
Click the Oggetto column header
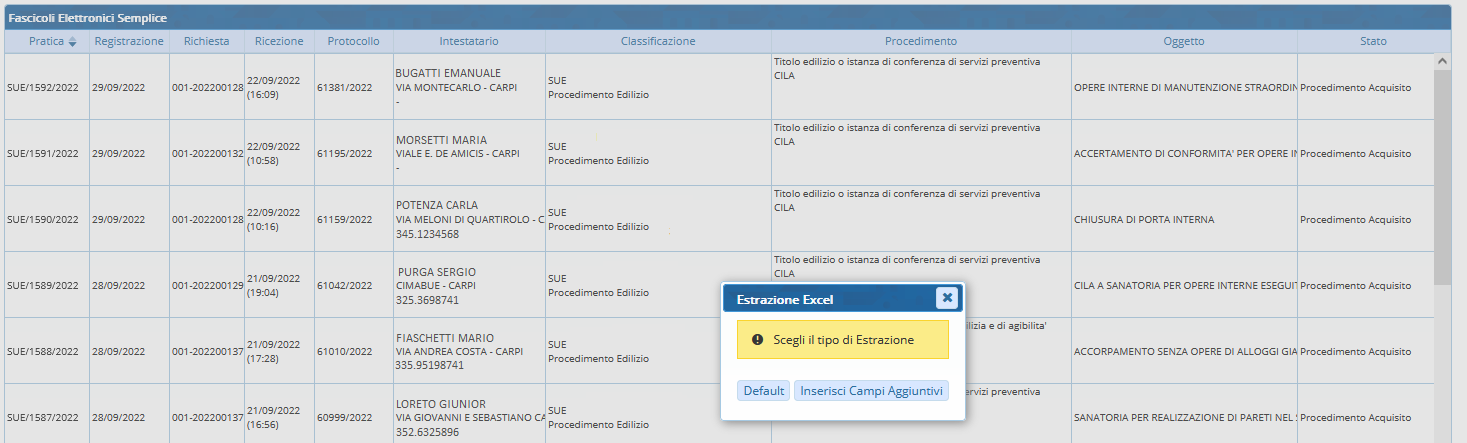[x=1183, y=41]
